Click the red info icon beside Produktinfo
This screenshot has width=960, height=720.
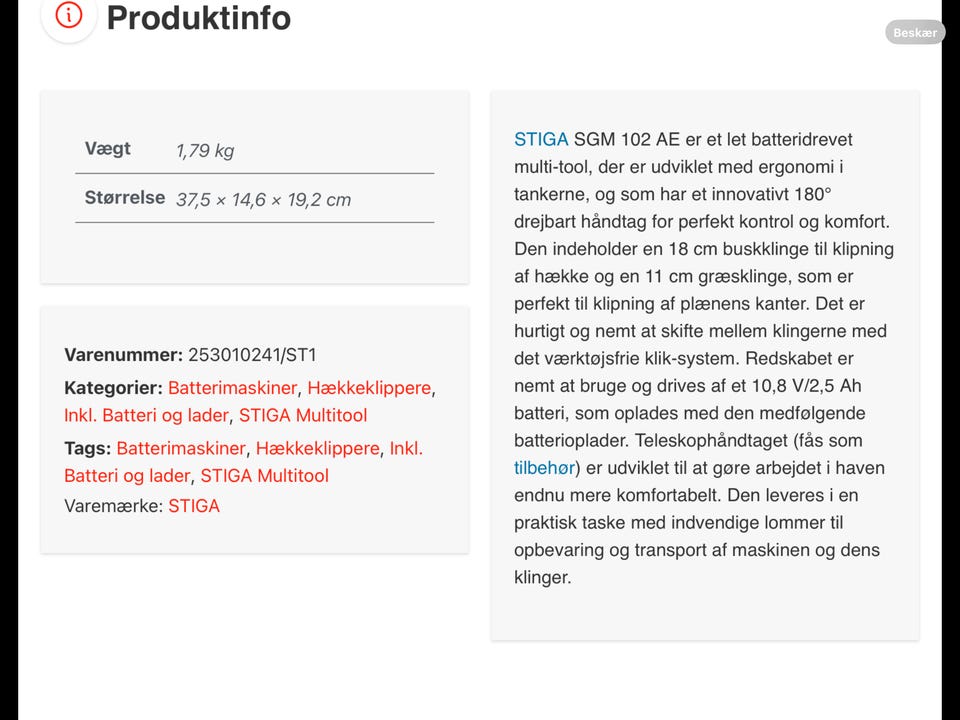[69, 15]
